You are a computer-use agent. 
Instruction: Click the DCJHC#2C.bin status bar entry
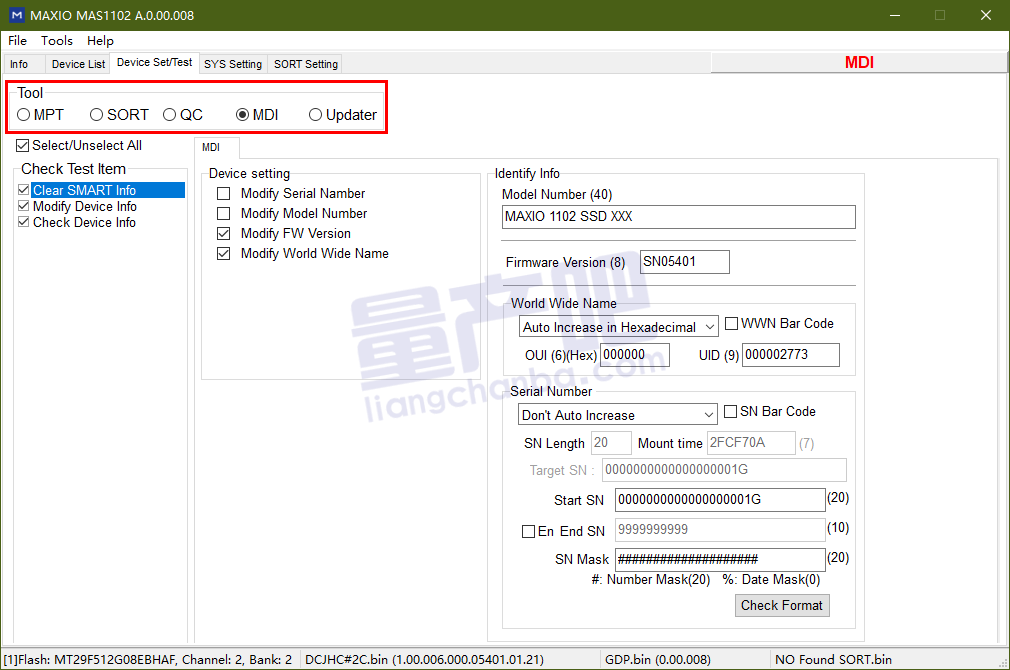[424, 660]
